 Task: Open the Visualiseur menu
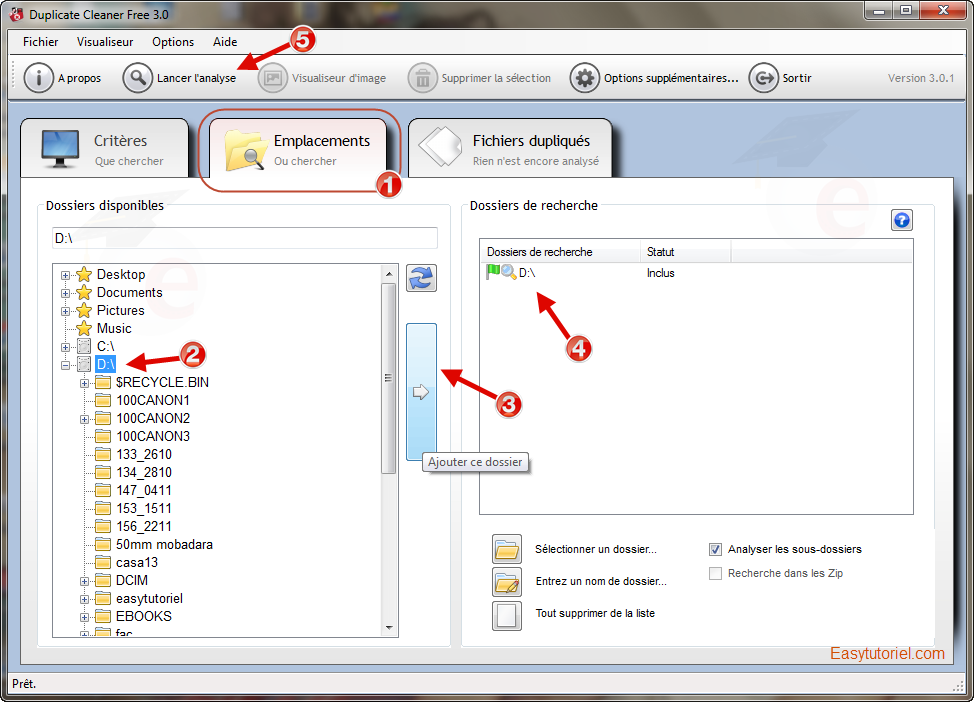tap(105, 42)
